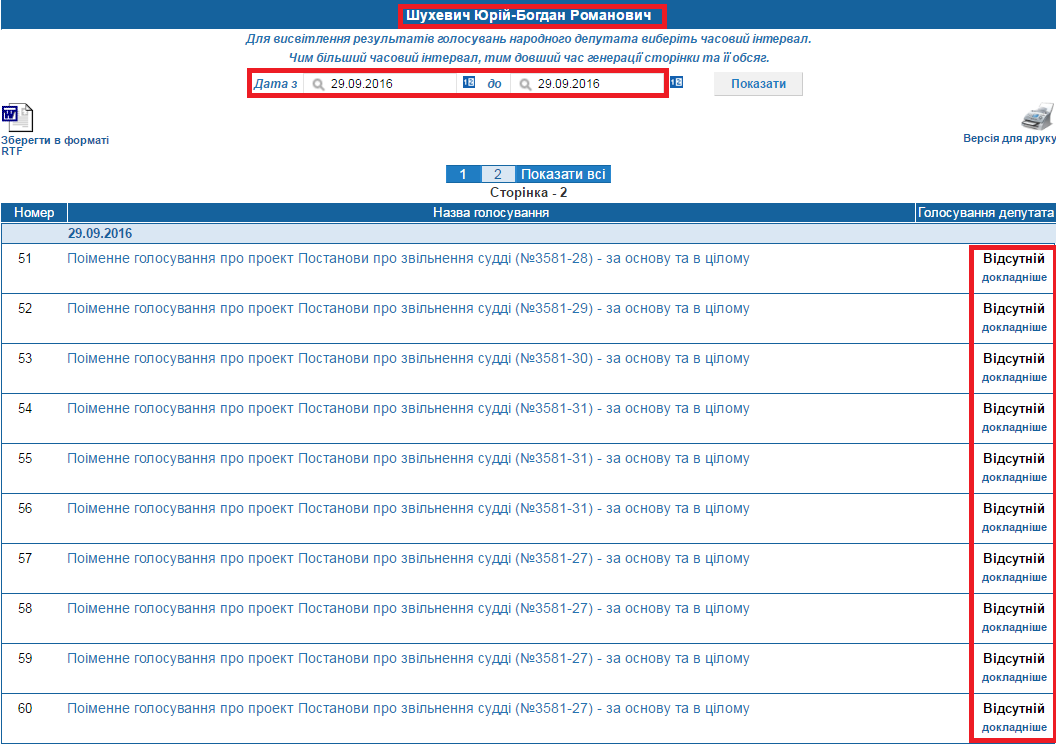The height and width of the screenshot is (744, 1056).
Task: Open vote 53 about №3581-30
Action: [408, 359]
